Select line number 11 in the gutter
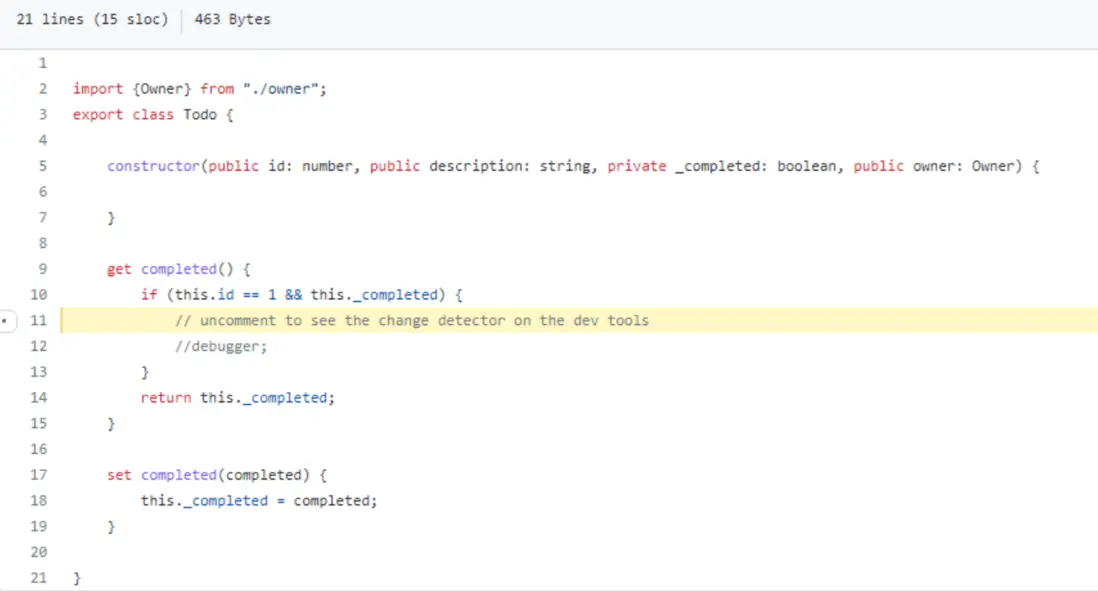The image size is (1098, 591). pyautogui.click(x=40, y=321)
